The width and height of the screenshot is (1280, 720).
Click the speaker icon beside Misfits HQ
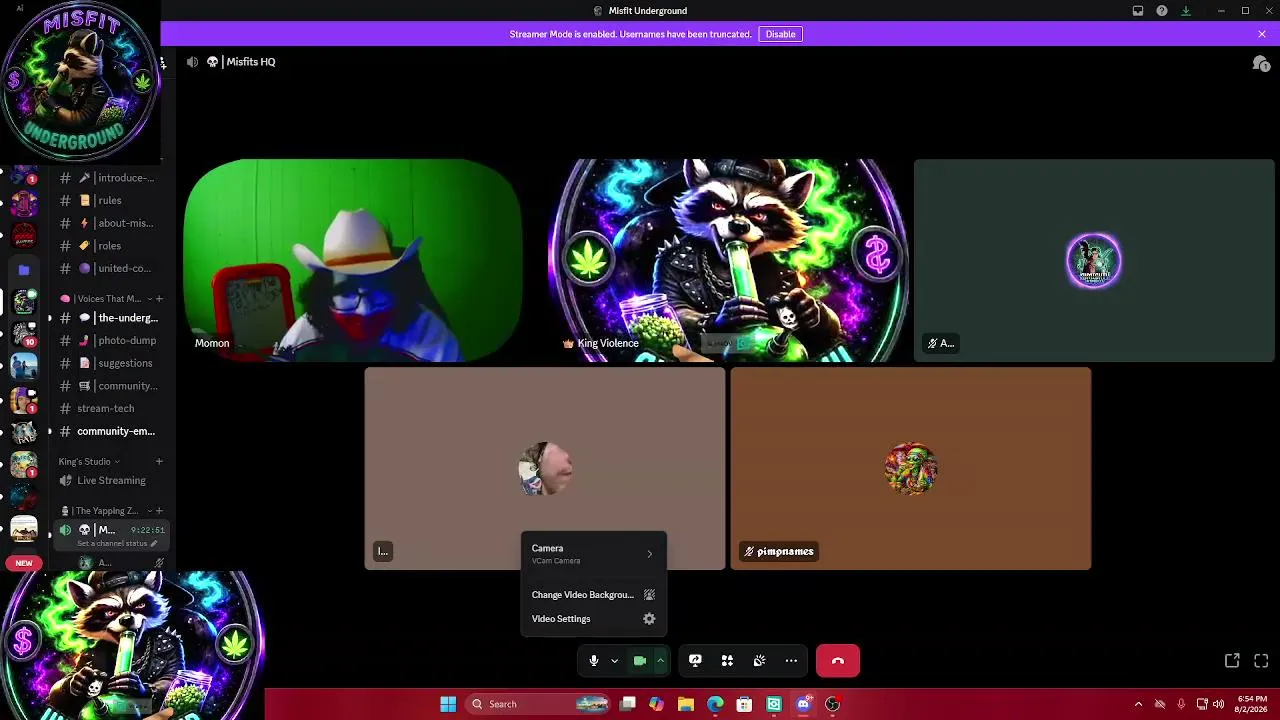tap(192, 62)
